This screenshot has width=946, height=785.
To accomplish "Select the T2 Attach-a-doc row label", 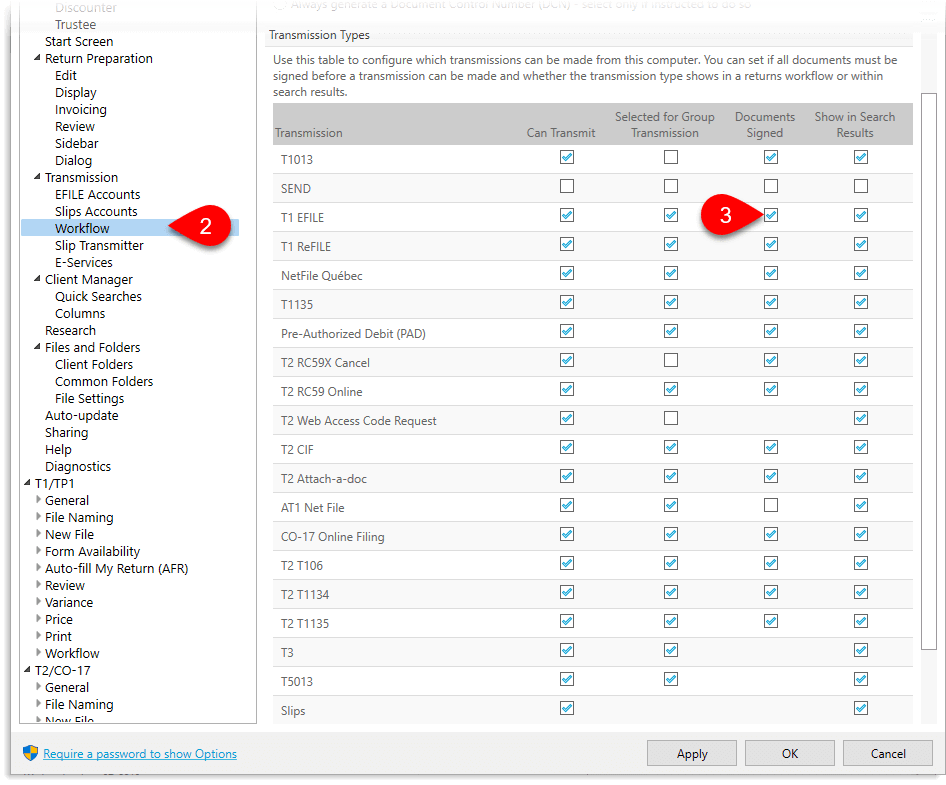I will coord(323,478).
